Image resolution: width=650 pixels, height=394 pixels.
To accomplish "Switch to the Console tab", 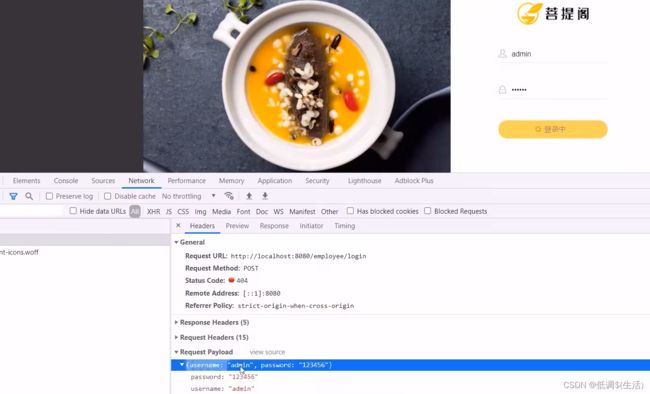I will [x=66, y=181].
